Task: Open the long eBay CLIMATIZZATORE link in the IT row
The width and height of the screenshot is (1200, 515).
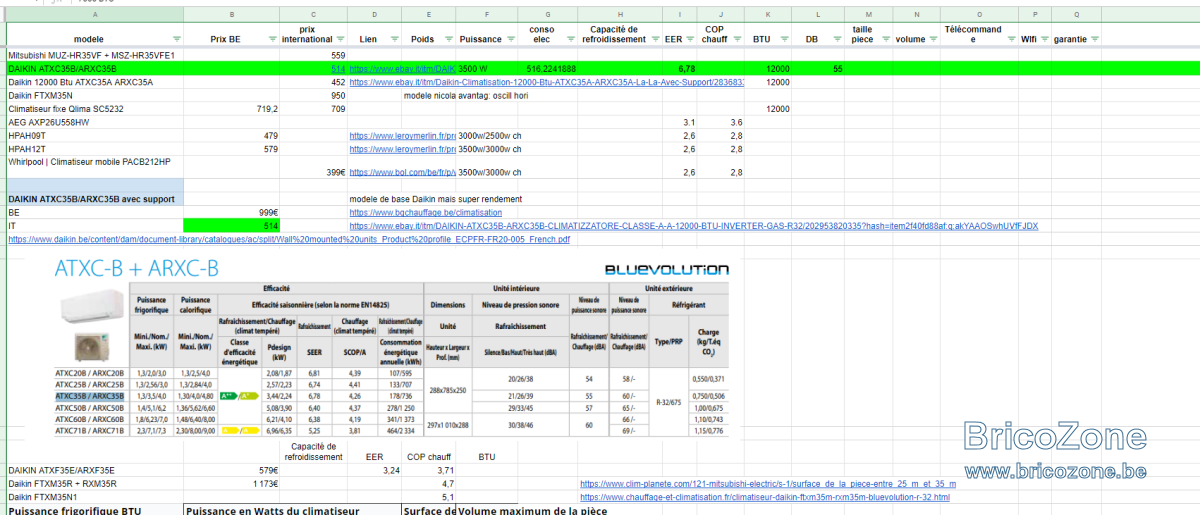Action: (693, 226)
